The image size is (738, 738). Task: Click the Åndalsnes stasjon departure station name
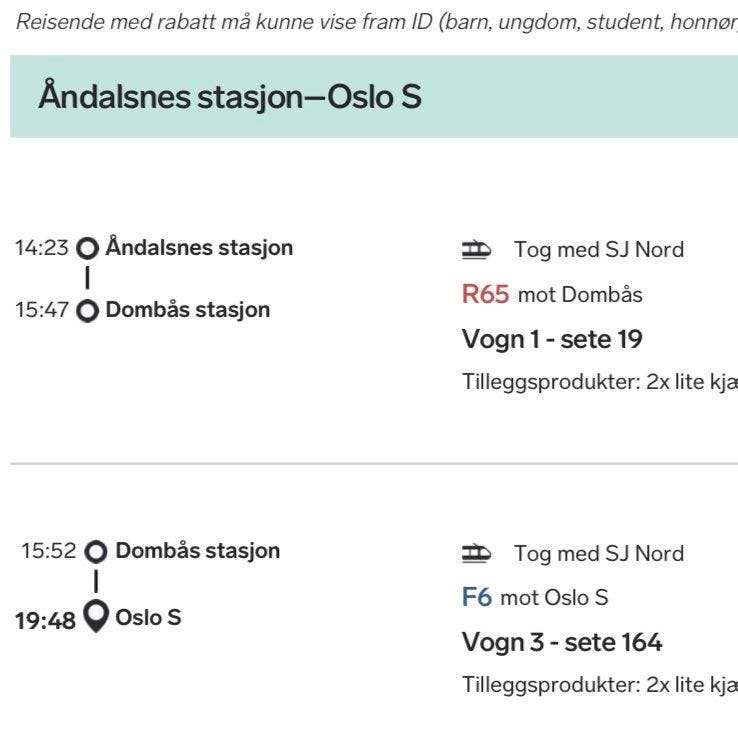[199, 247]
